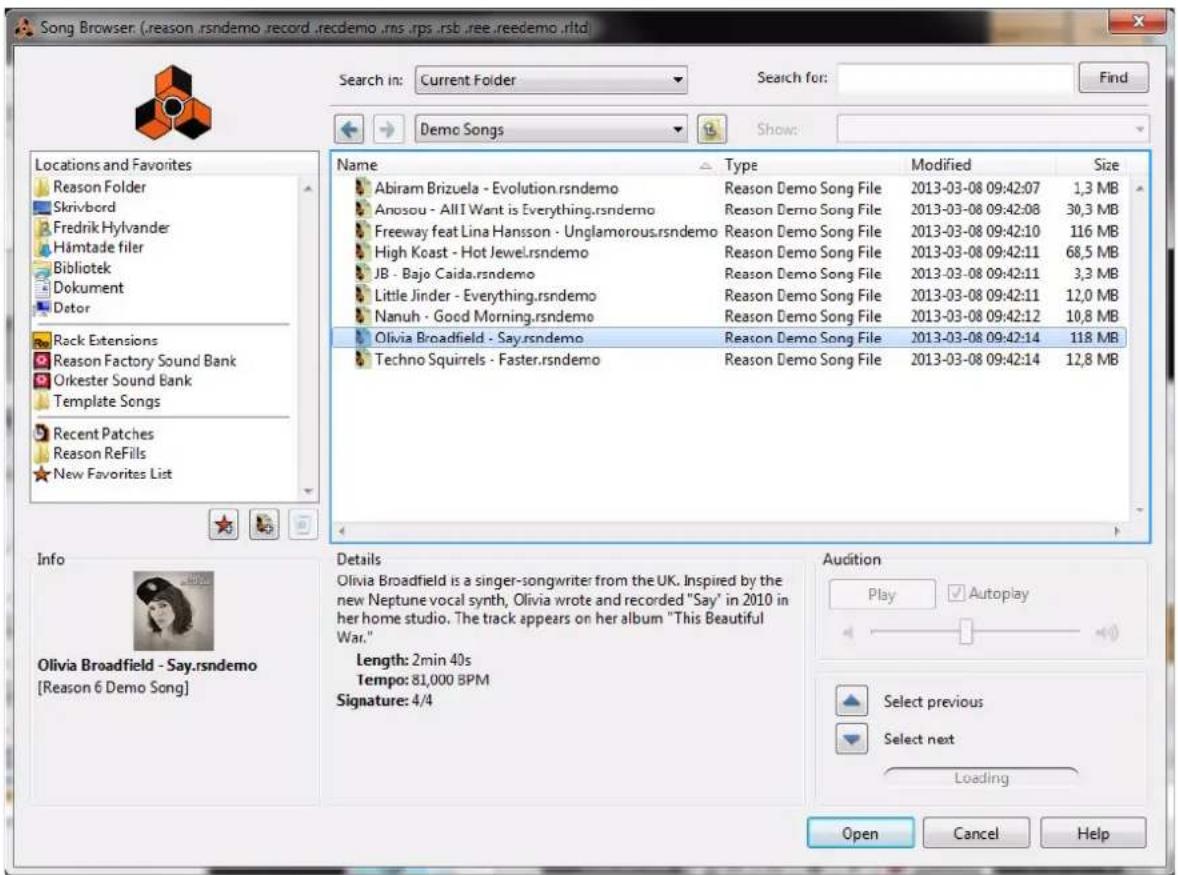Sort files by Name column header
The width and height of the screenshot is (1178, 875).
524,164
